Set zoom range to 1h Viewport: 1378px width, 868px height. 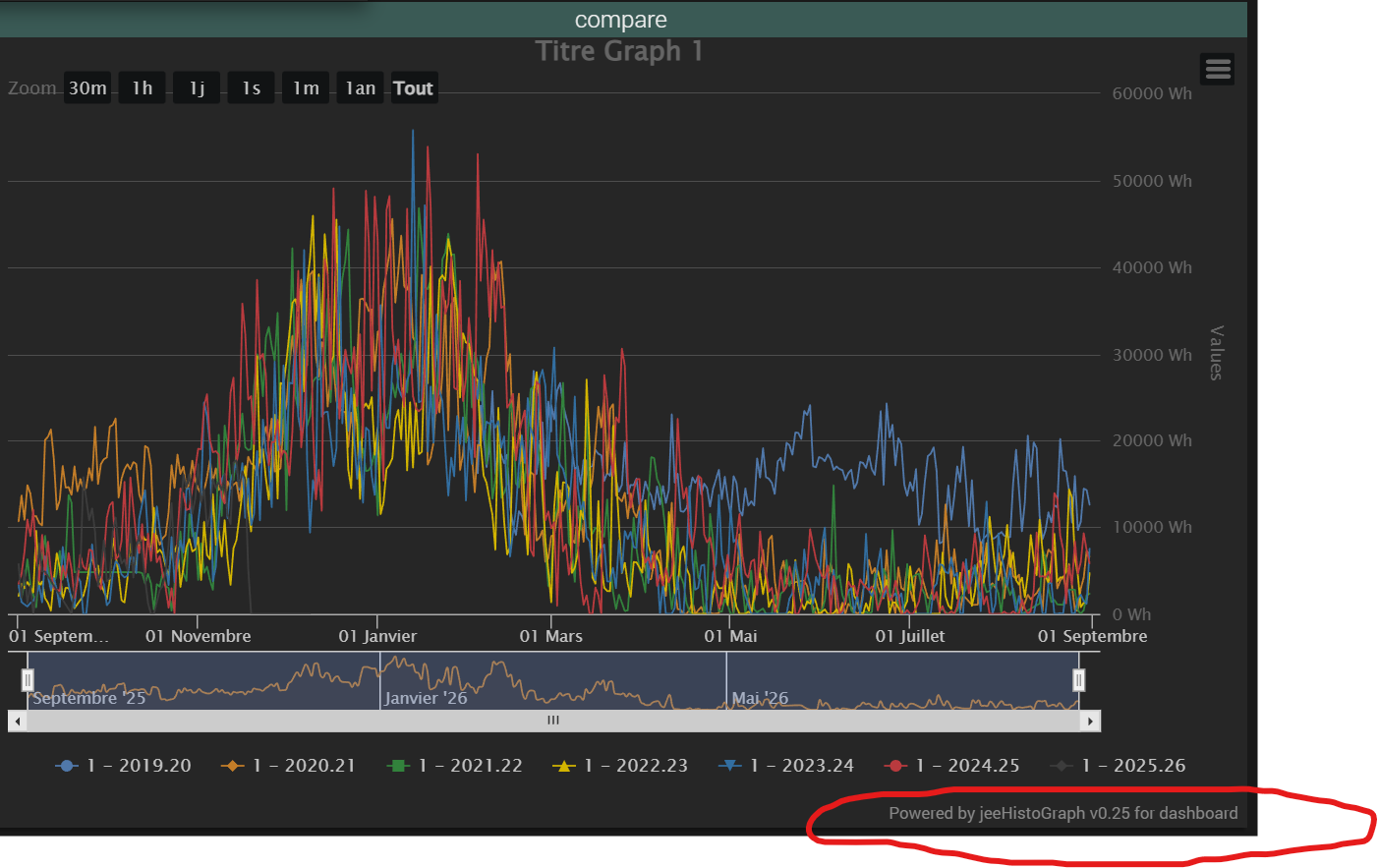point(142,88)
